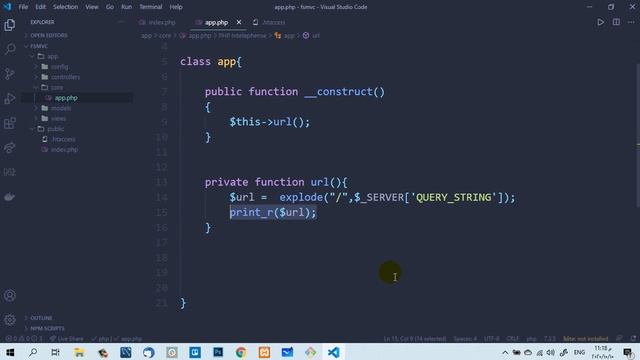Image resolution: width=640 pixels, height=360 pixels.
Task: Open Photoshop from the taskbar
Action: point(218,352)
